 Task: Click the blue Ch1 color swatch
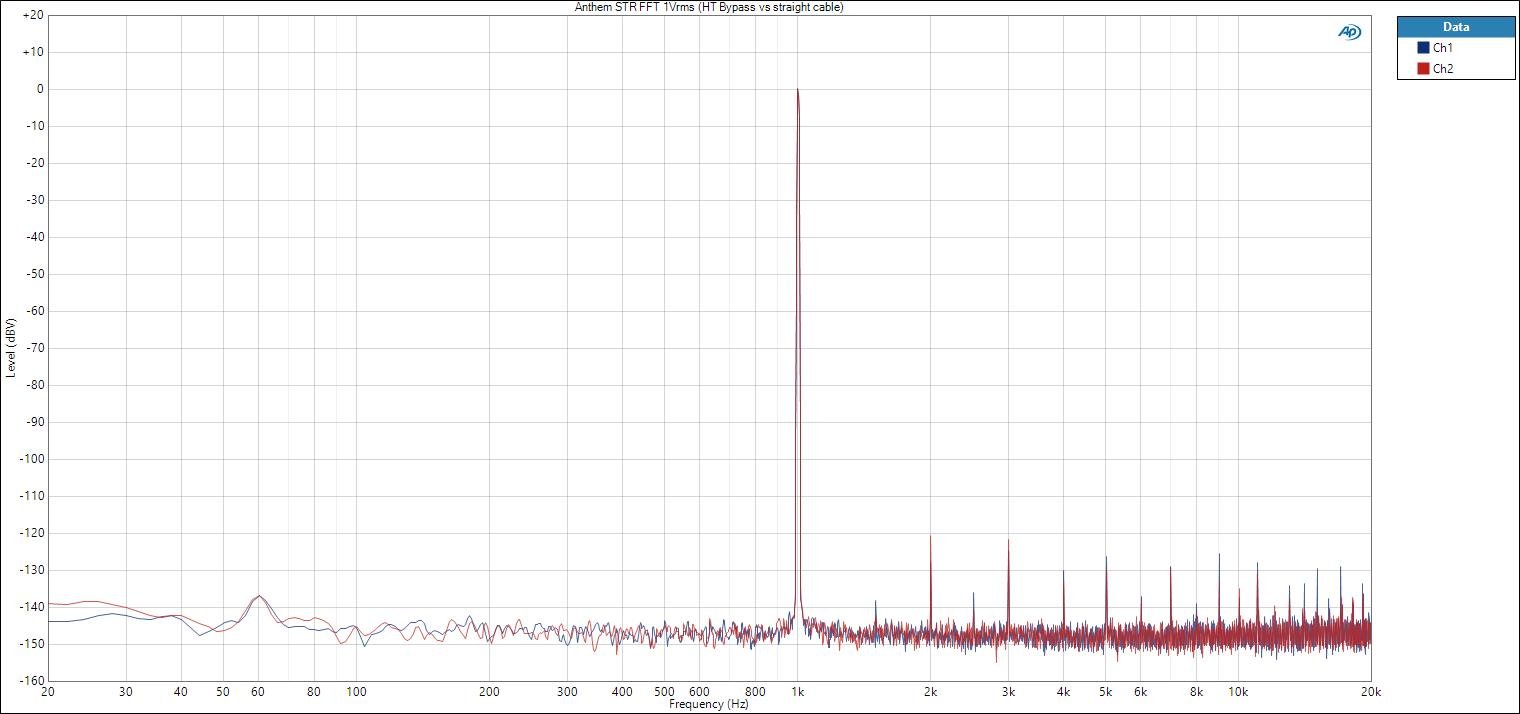pyautogui.click(x=1423, y=48)
